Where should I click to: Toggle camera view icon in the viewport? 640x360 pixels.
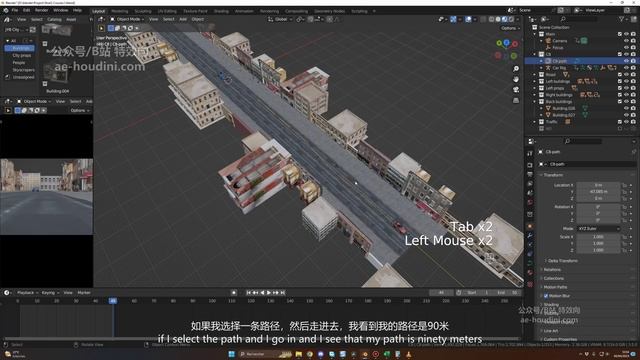(516, 90)
